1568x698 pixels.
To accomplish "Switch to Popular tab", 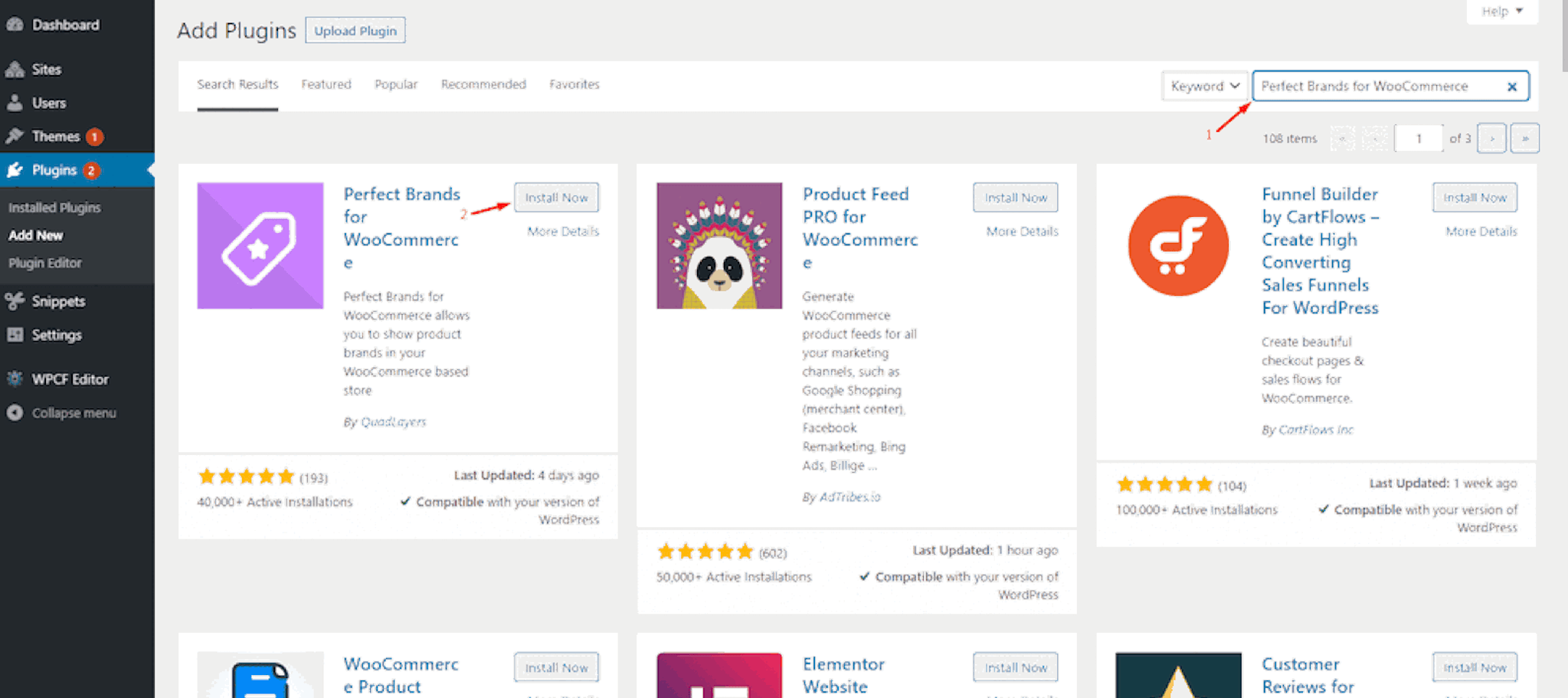I will [x=396, y=84].
